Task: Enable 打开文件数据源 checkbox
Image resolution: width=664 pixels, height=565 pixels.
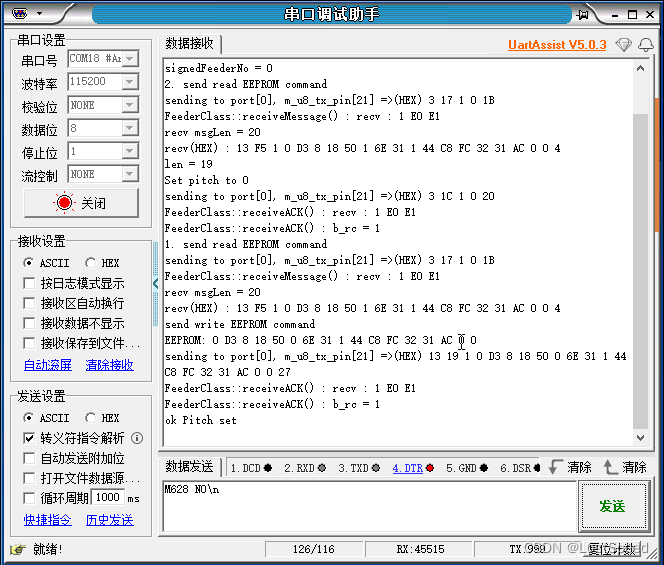Action: coord(29,478)
